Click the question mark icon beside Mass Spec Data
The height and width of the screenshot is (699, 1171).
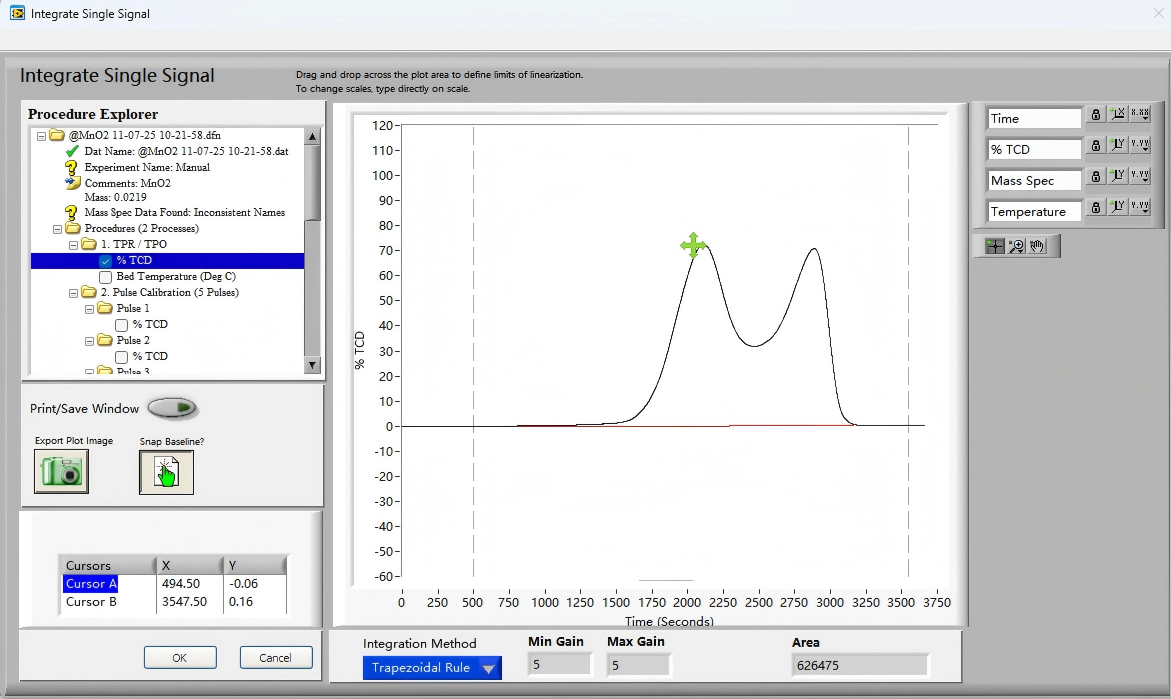72,213
